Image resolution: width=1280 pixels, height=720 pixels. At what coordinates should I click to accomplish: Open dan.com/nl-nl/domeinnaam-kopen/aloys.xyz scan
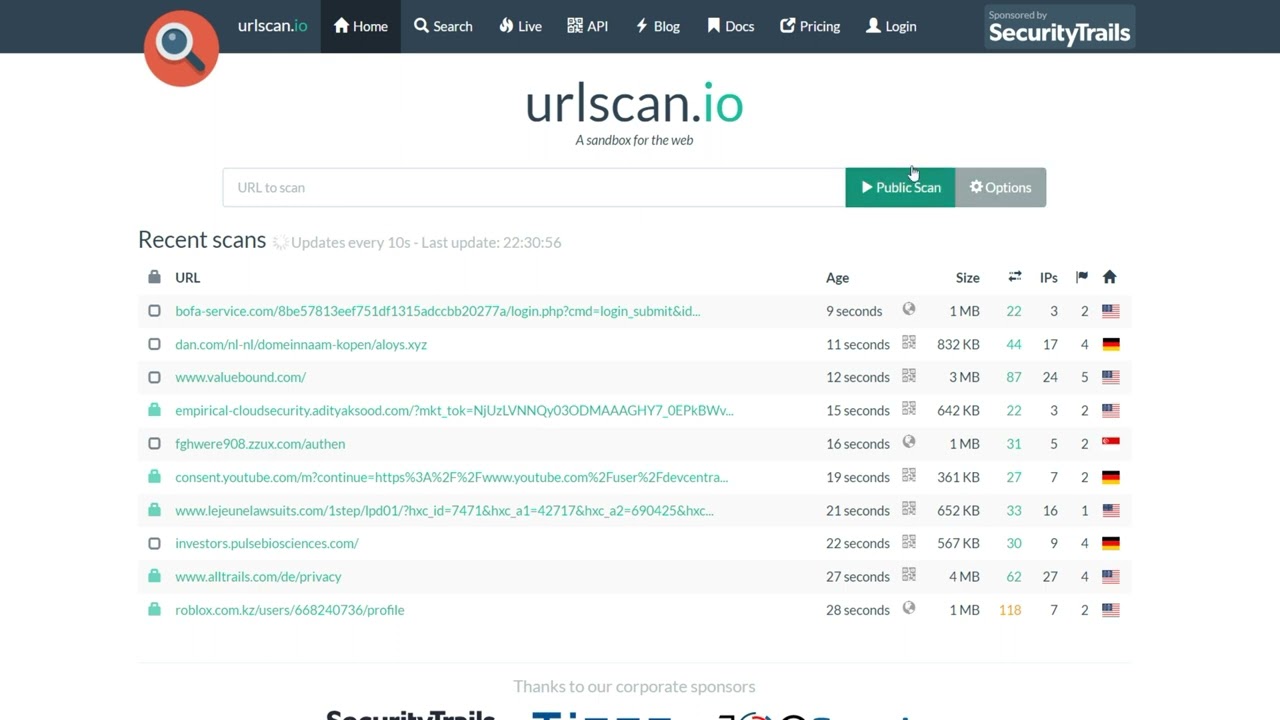tap(301, 344)
